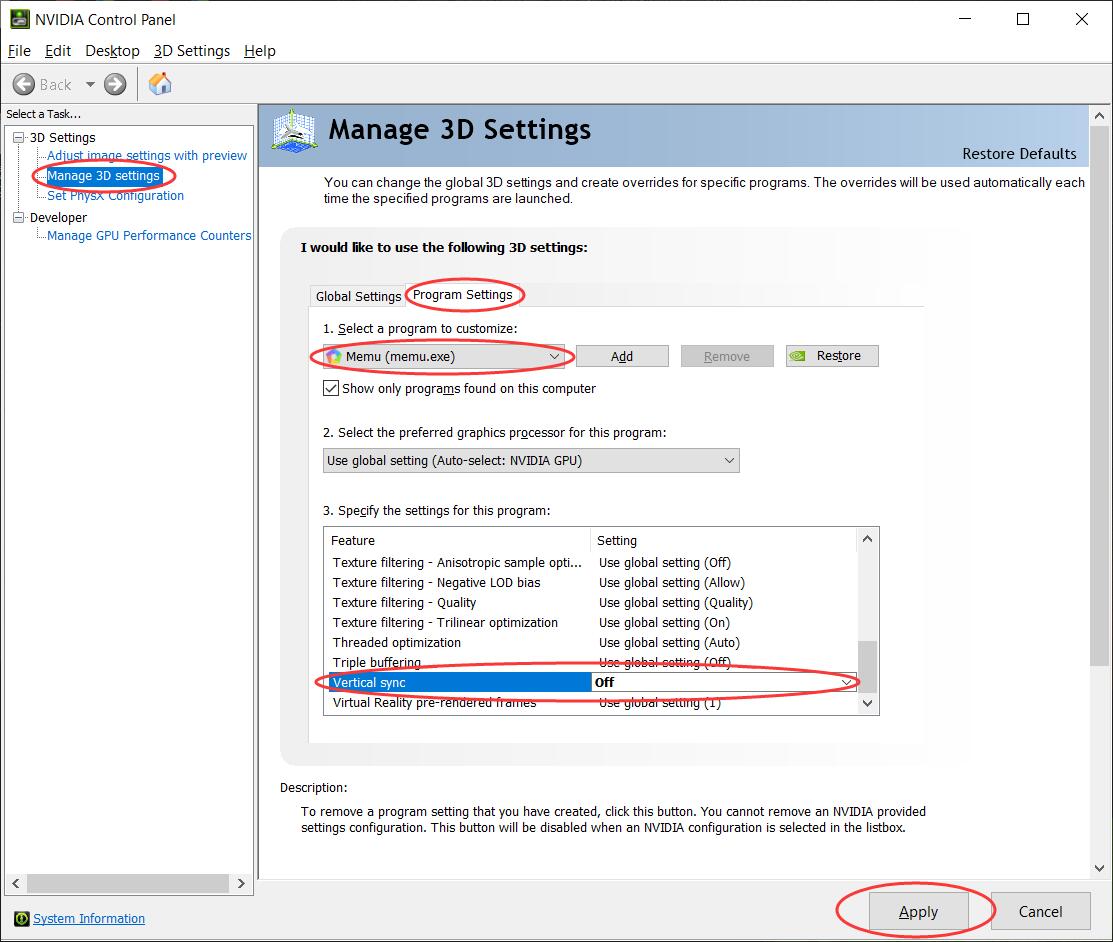Open the preferred graphics processor dropdown
Image resolution: width=1113 pixels, height=942 pixels.
729,460
